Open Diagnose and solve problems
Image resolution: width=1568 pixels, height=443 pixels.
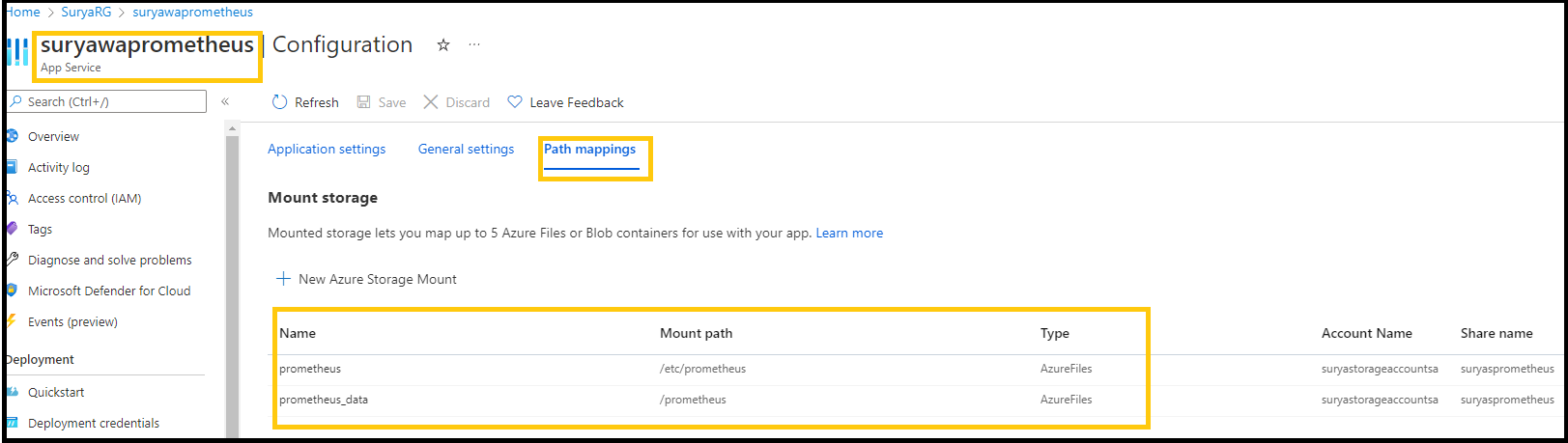click(110, 260)
